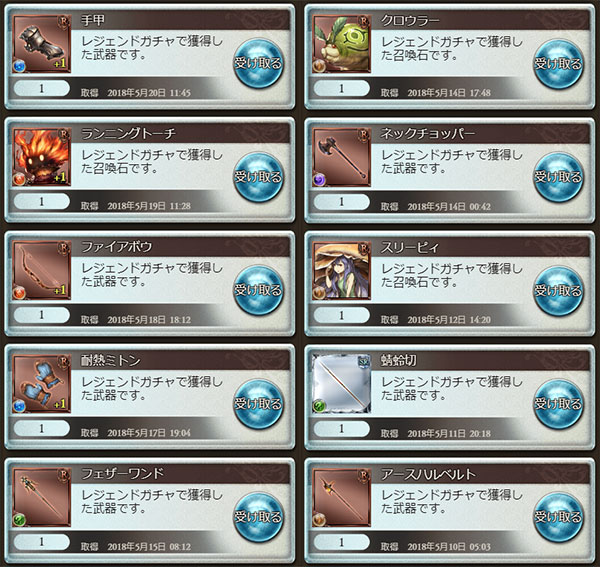This screenshot has height=567, width=600.
Task: Select the クロウラー green summon icon
Action: coord(342,44)
